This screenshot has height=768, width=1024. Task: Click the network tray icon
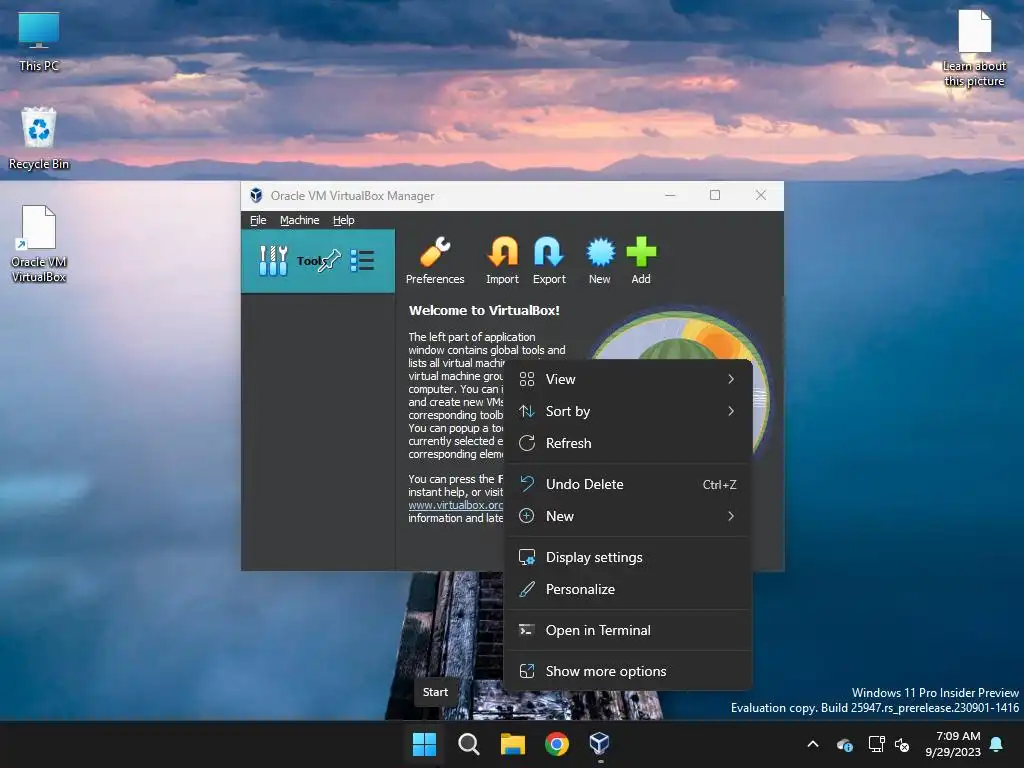point(876,744)
